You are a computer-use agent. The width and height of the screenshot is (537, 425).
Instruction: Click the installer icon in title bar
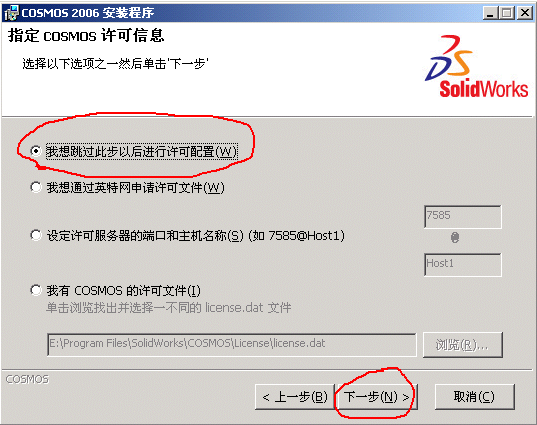click(11, 13)
